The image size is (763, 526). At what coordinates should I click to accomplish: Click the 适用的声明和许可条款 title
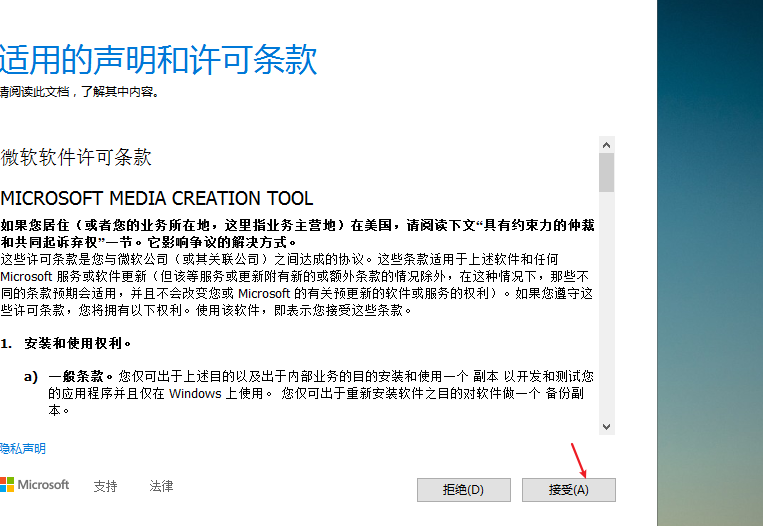coord(159,60)
